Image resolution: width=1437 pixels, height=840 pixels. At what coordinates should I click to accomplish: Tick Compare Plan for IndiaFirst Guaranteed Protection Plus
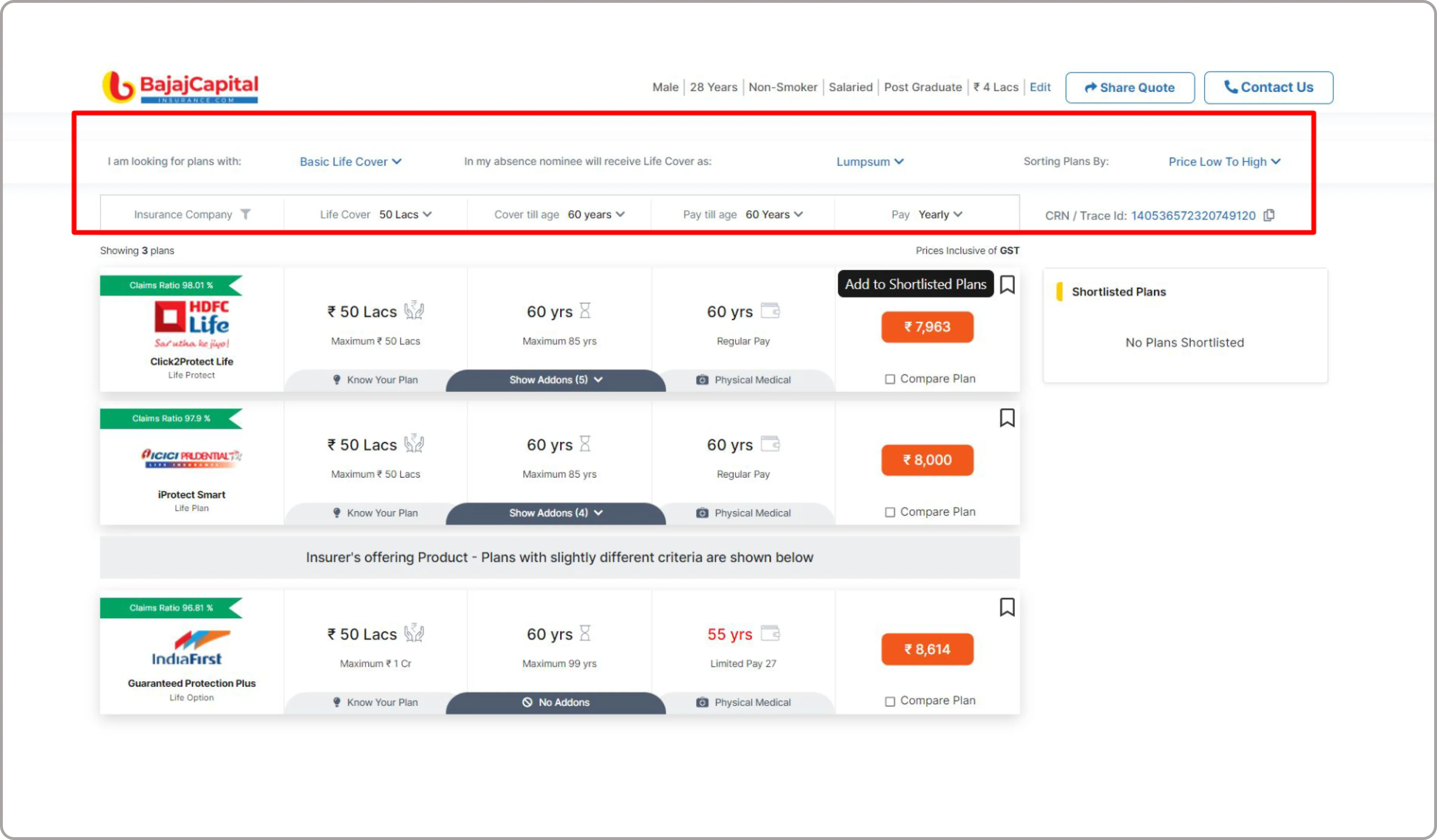point(889,702)
